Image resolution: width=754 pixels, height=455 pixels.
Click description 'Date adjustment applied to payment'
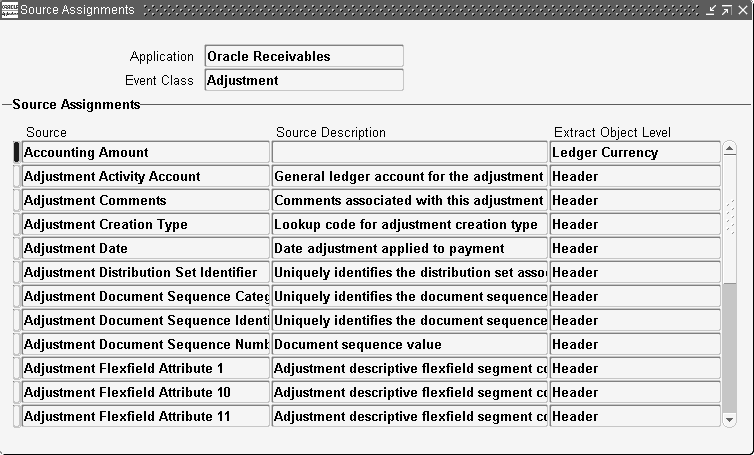coord(410,248)
